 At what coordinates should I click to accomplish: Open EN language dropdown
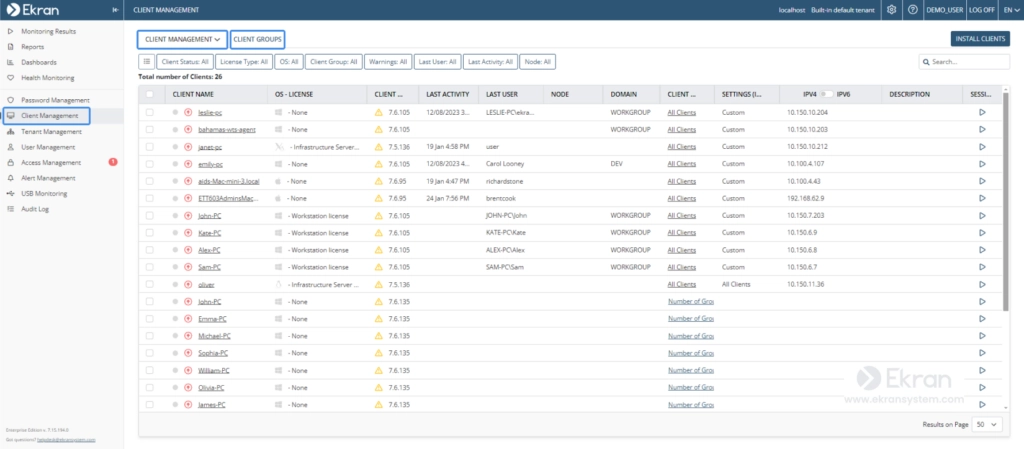(1012, 10)
